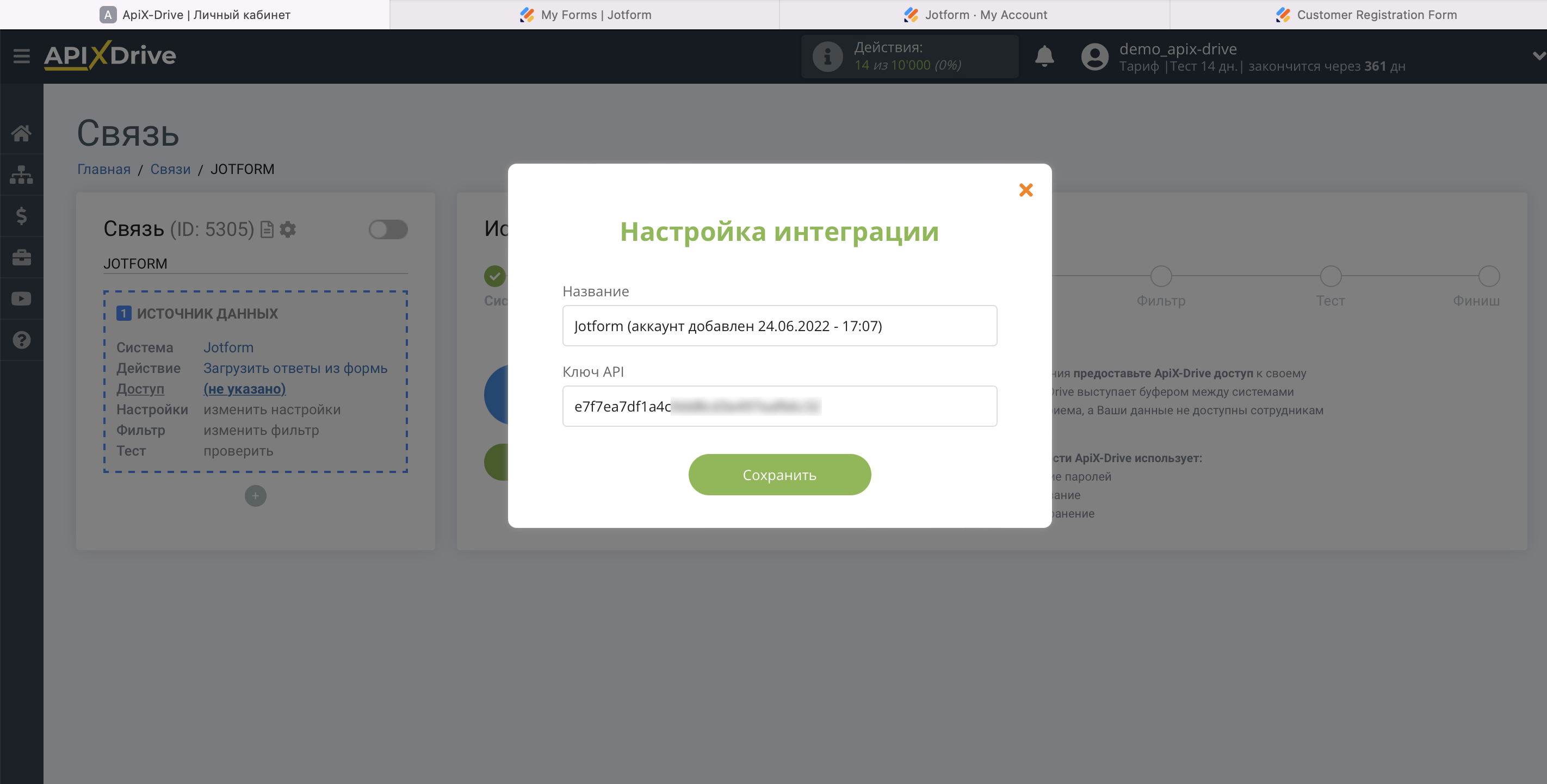Click the Название input field
The image size is (1547, 784).
coord(779,326)
